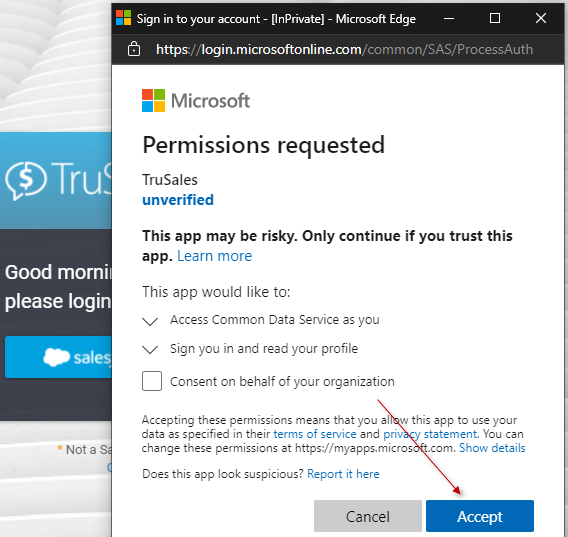The height and width of the screenshot is (537, 568).
Task: Click the TruSales dollar speech bubble logo
Action: [26, 179]
